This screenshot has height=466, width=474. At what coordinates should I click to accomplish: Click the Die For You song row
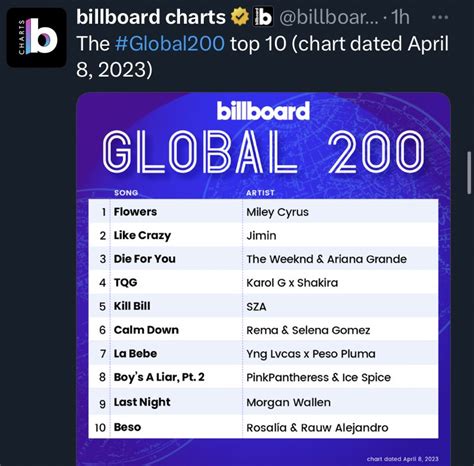(x=263, y=259)
